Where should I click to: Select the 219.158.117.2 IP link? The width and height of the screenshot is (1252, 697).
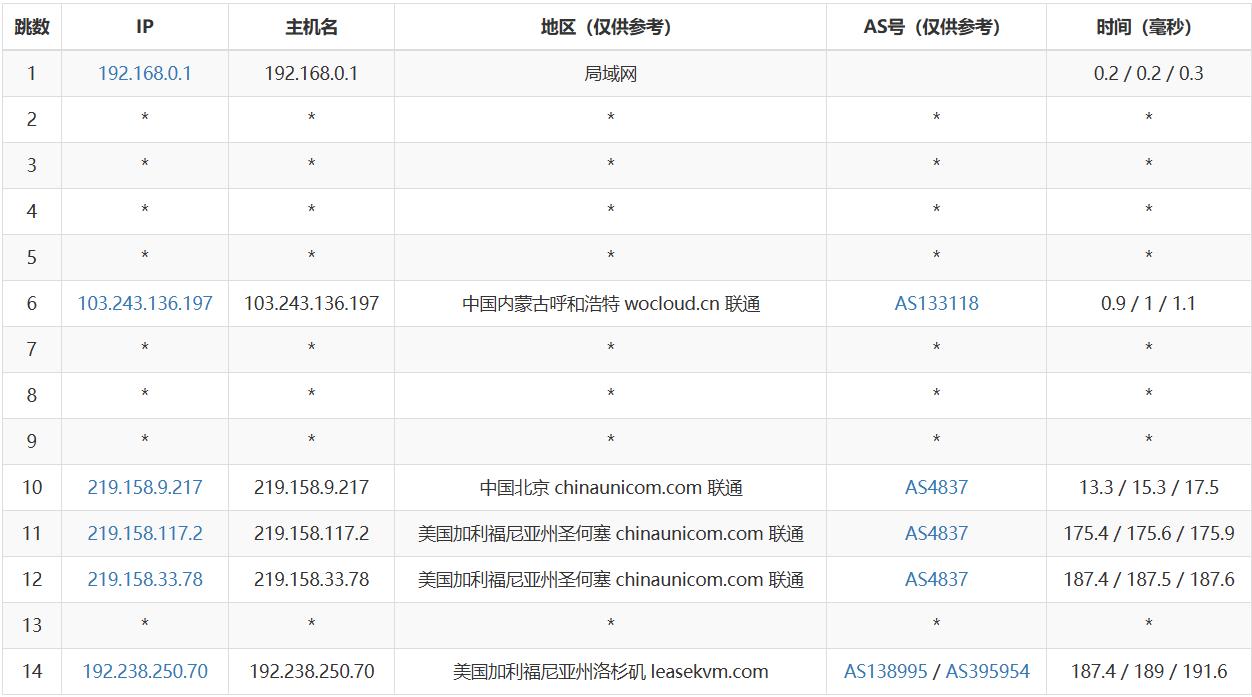point(144,534)
